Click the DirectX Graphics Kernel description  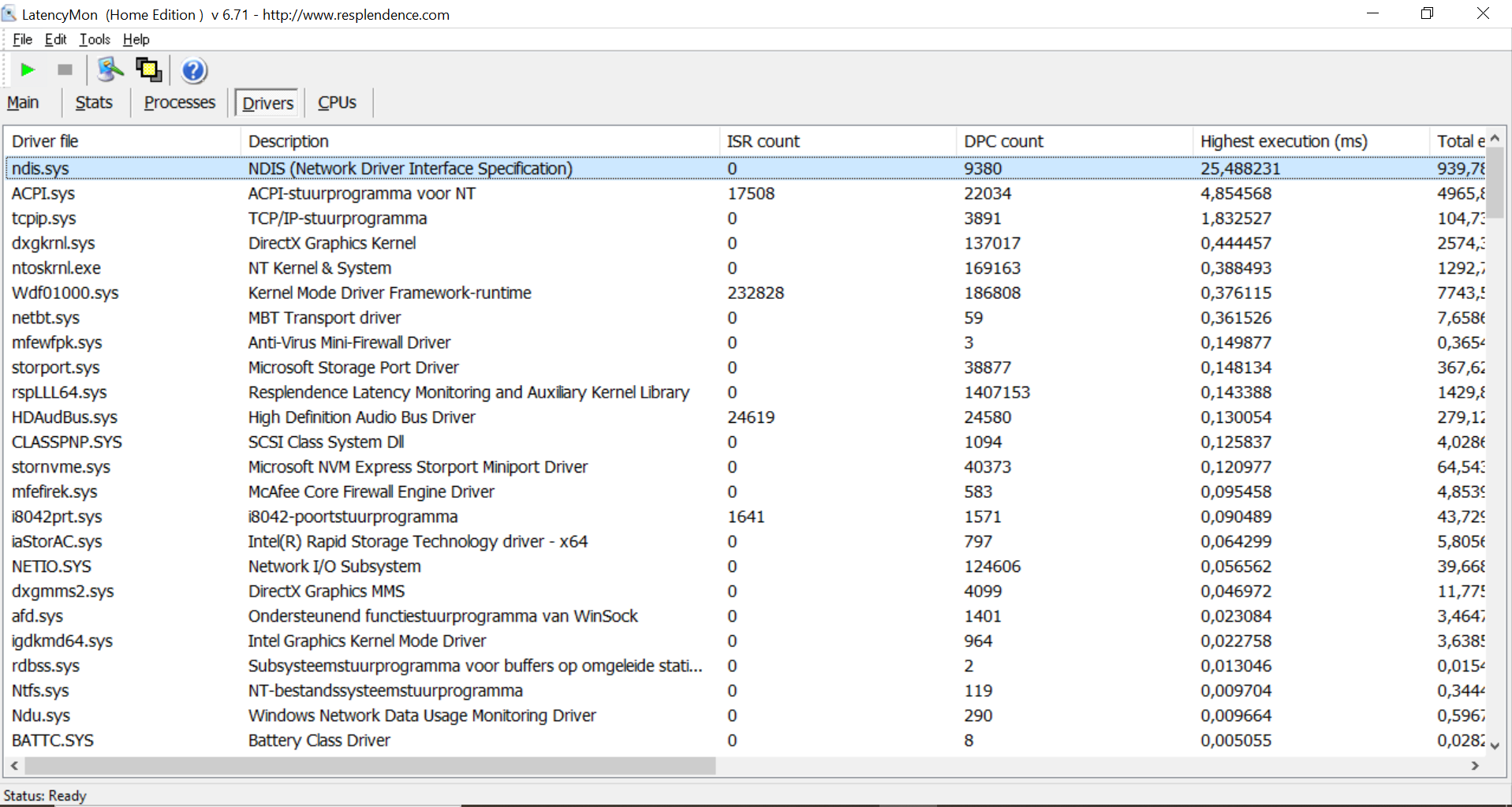332,243
